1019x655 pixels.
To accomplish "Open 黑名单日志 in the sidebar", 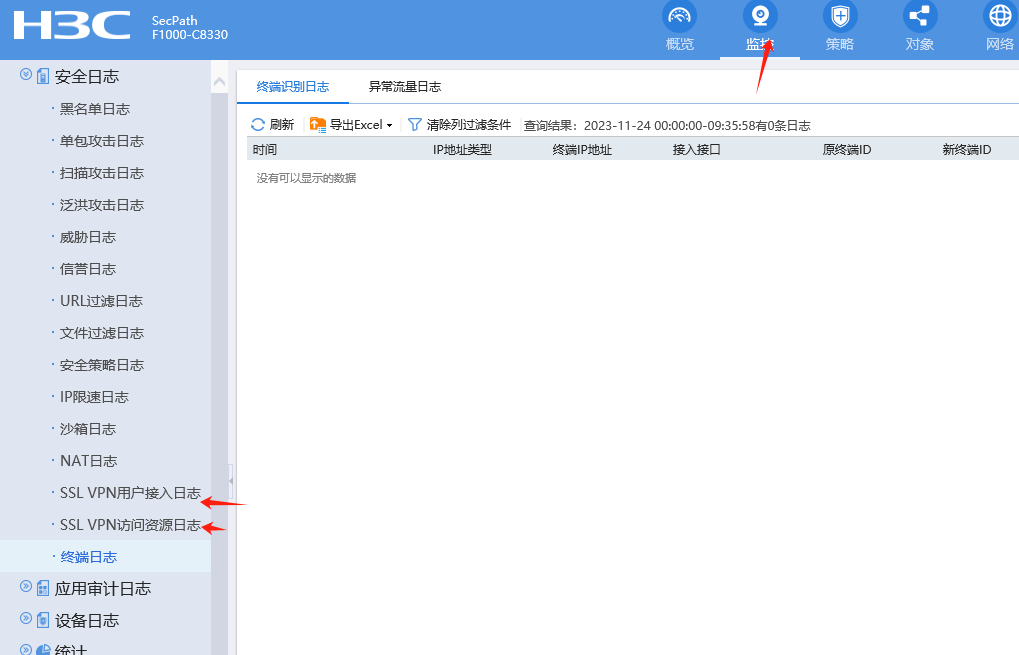I will (95, 109).
